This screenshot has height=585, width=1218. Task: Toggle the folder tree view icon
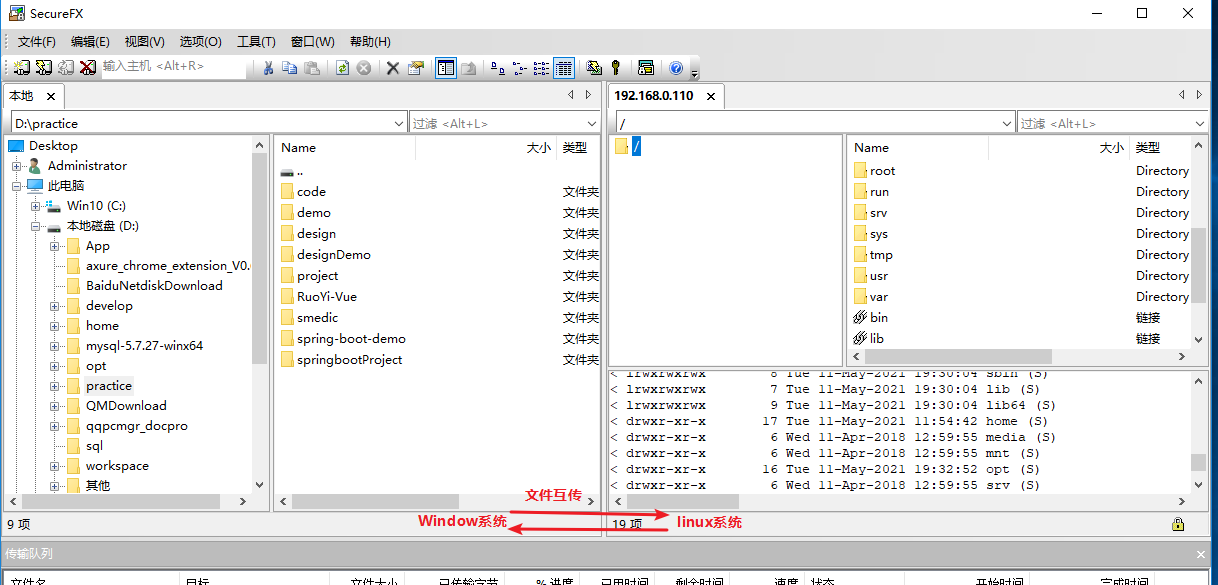pyautogui.click(x=446, y=68)
